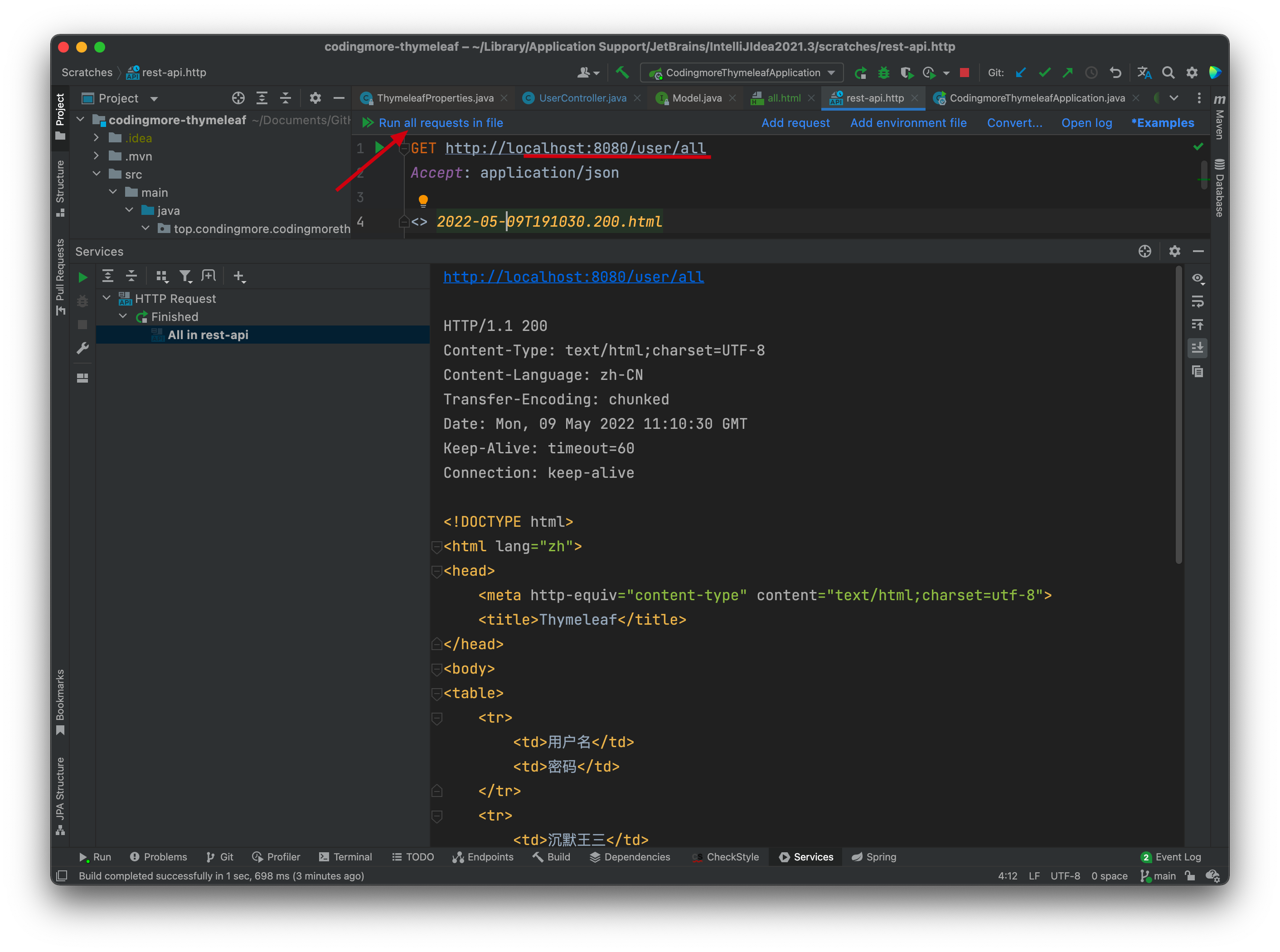
Task: Collapse all in the Project panel toolbar
Action: coord(285,98)
